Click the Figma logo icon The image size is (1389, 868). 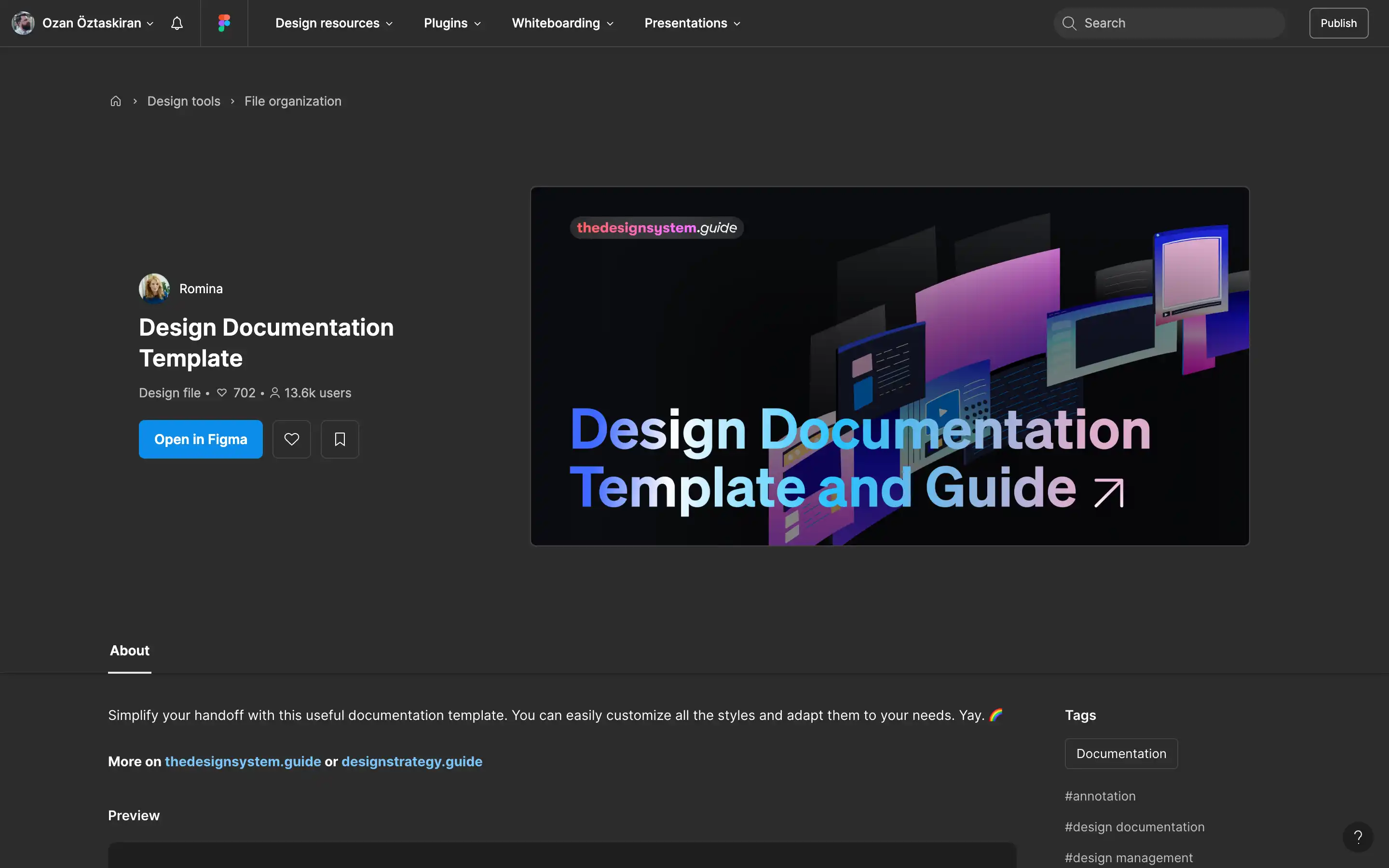[224, 23]
